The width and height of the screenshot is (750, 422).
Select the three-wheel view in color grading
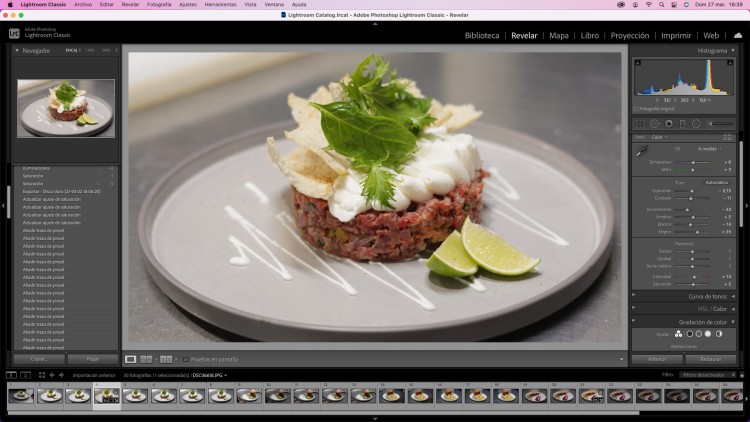click(678, 334)
